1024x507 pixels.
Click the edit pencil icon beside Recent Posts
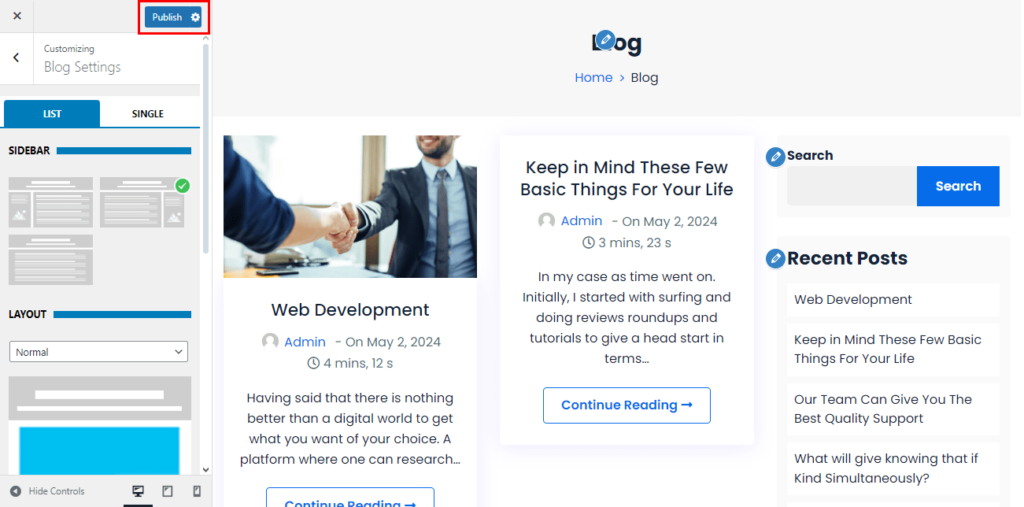click(x=775, y=259)
